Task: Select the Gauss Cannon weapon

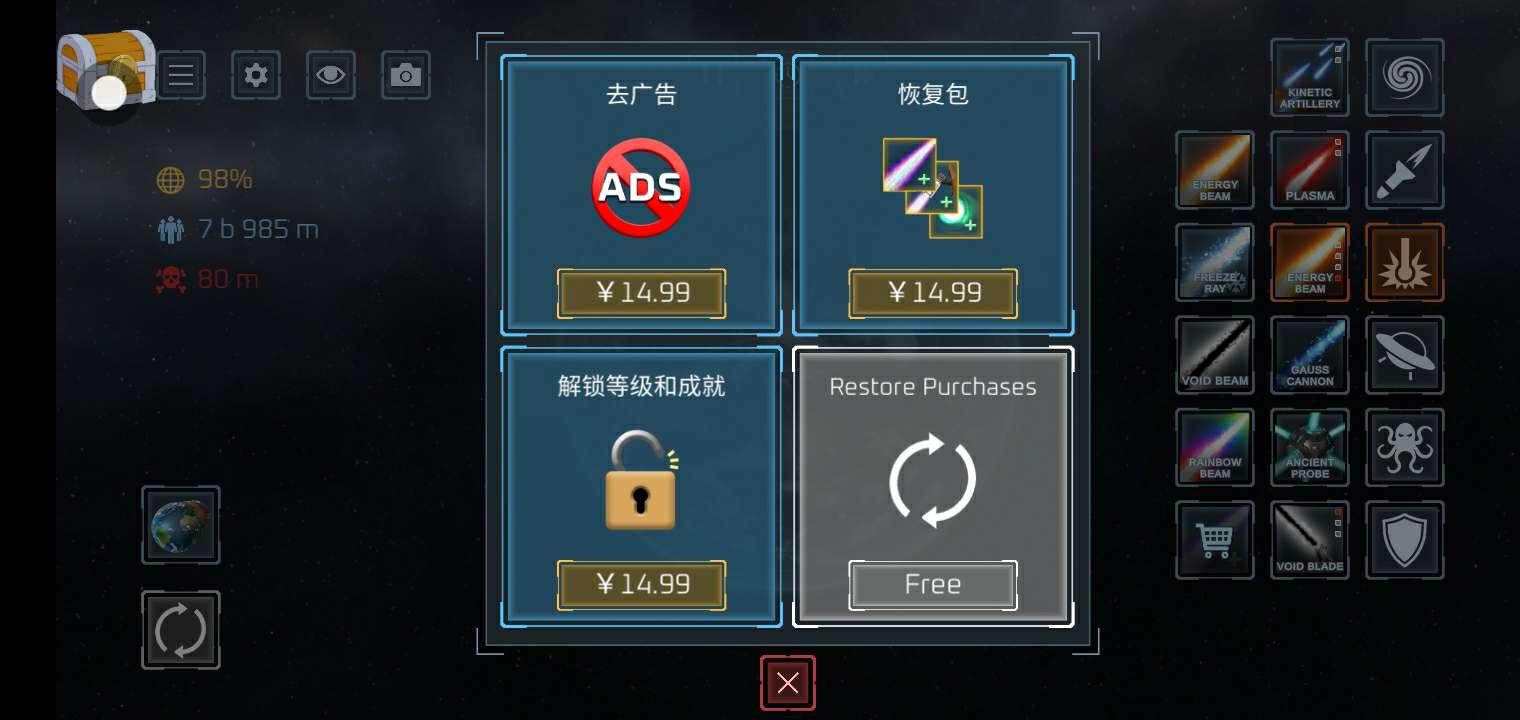Action: coord(1309,355)
